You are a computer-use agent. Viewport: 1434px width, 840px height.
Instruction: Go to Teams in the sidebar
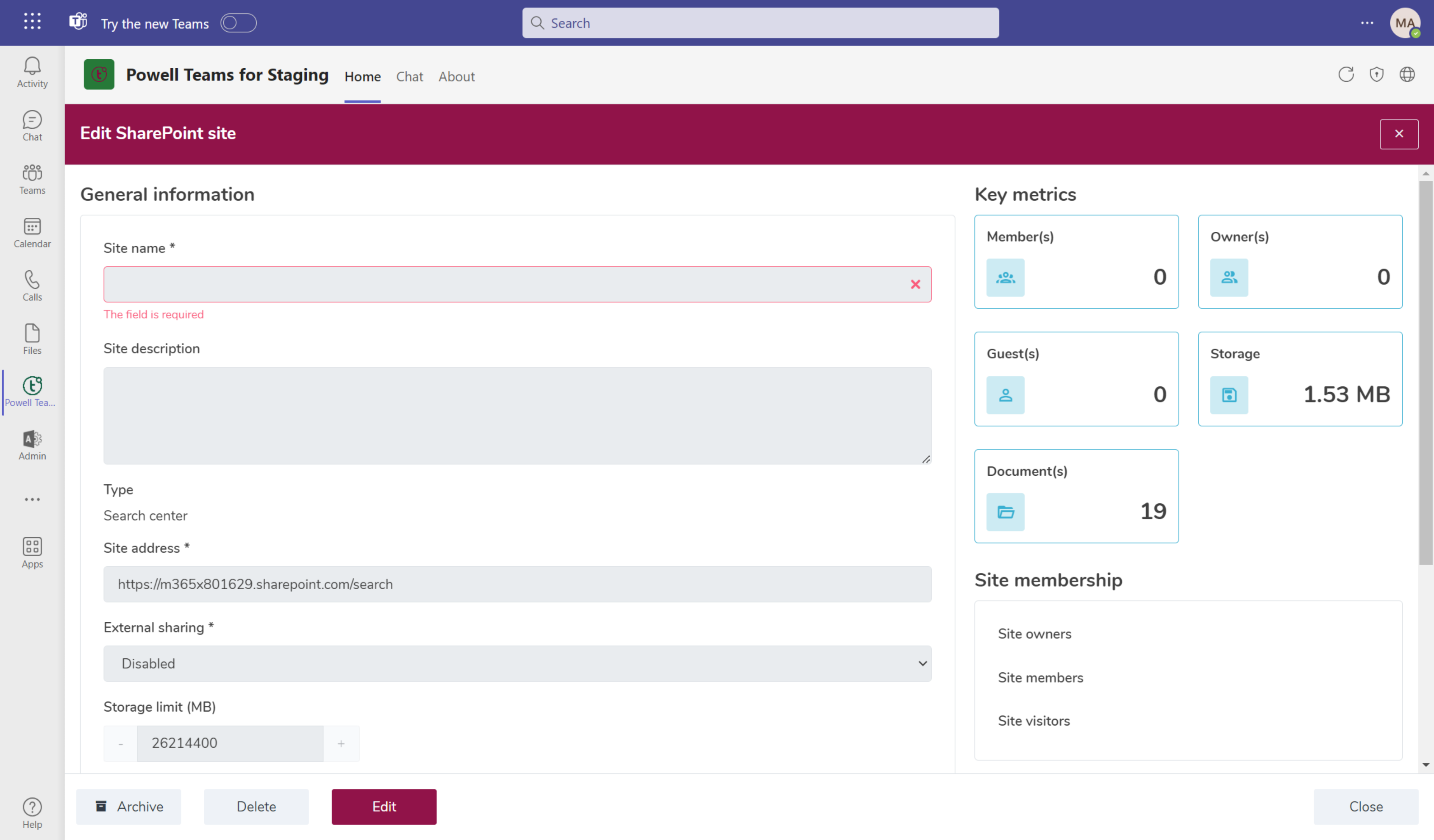click(33, 179)
